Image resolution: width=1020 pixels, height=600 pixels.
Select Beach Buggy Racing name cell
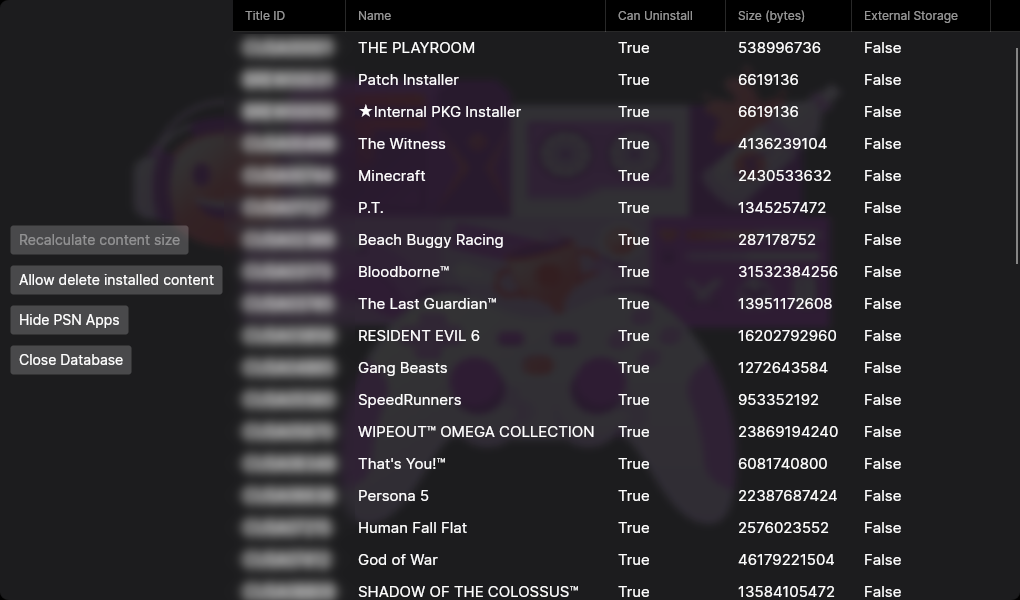coord(431,239)
